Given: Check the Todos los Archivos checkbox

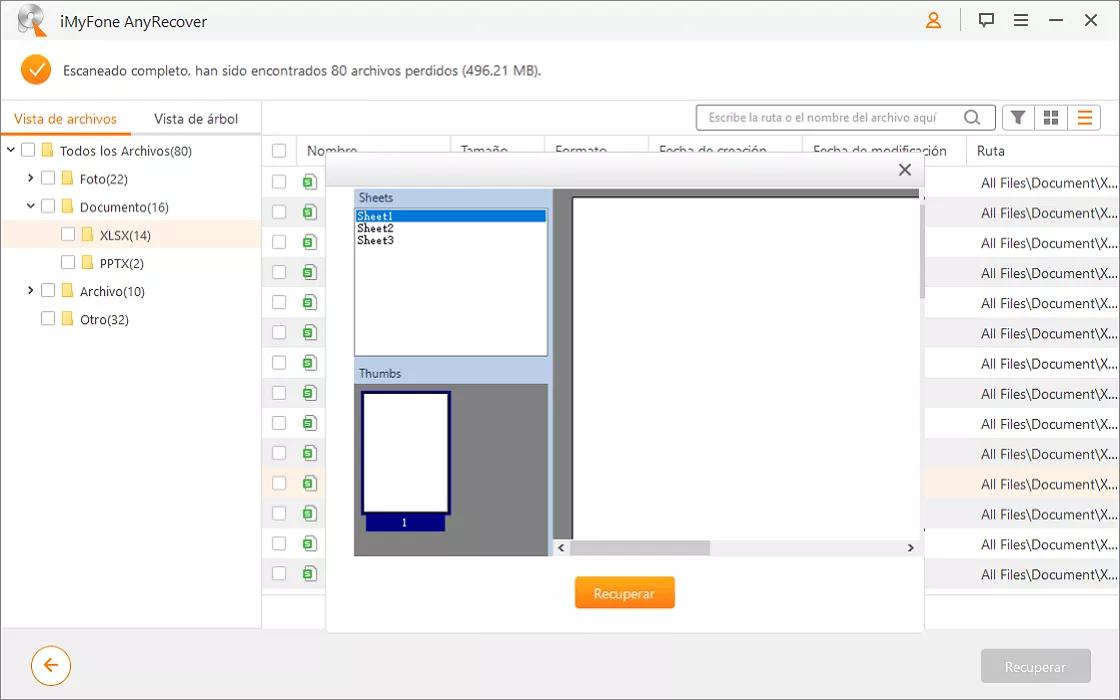Looking at the screenshot, I should (x=28, y=151).
